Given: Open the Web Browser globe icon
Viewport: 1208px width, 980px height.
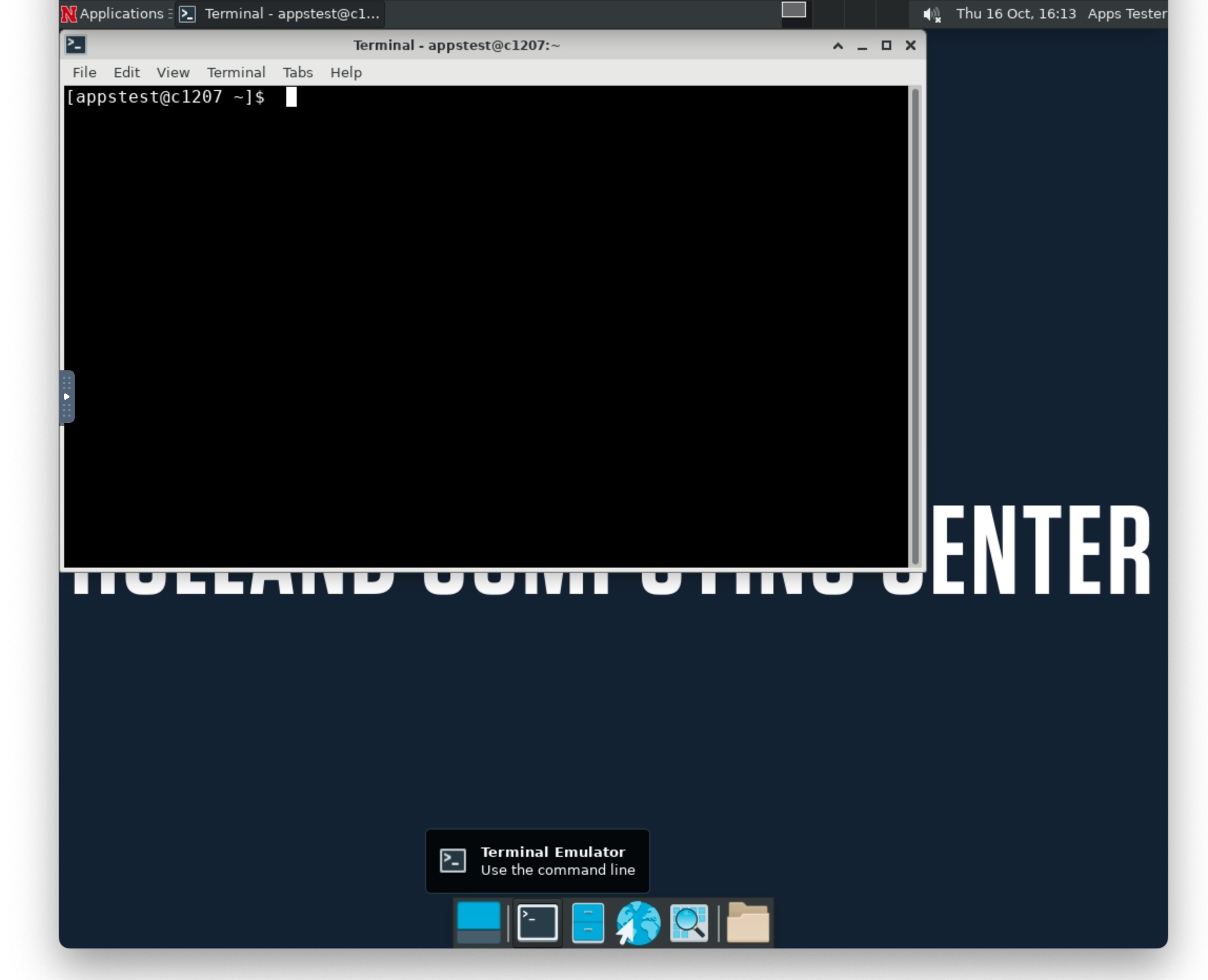Looking at the screenshot, I should click(638, 923).
